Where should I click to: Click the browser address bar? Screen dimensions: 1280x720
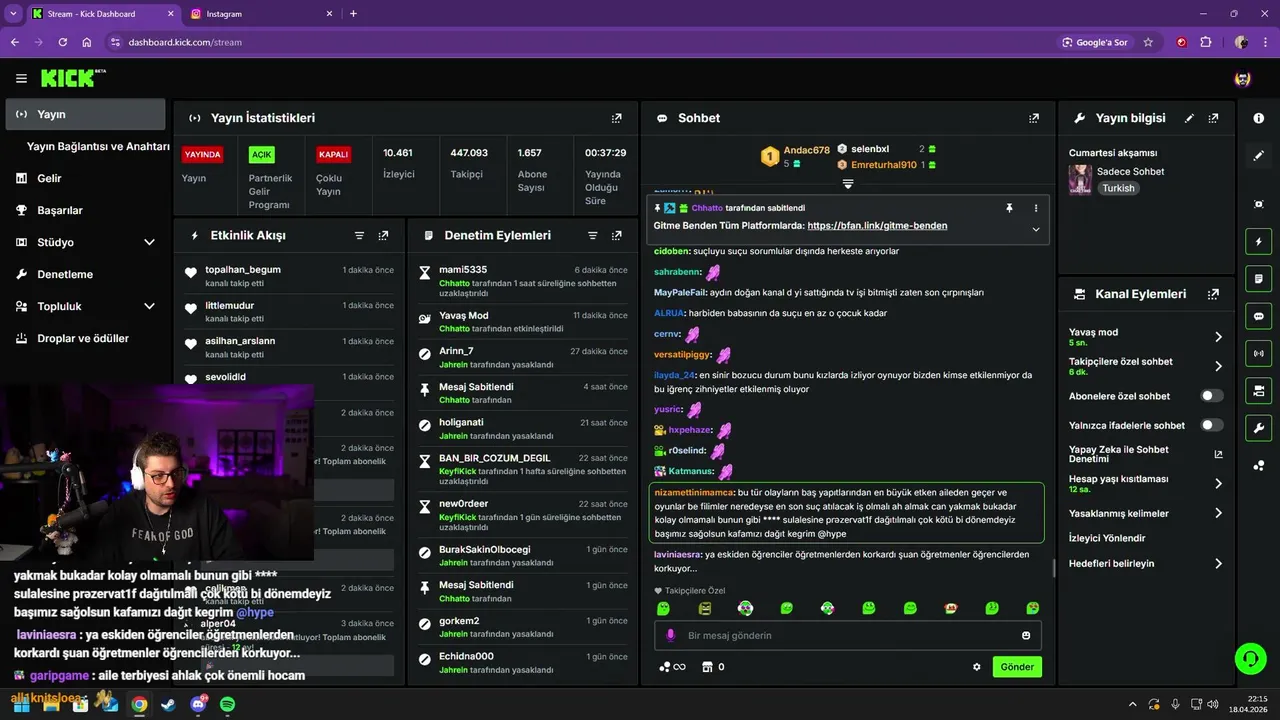[580, 42]
